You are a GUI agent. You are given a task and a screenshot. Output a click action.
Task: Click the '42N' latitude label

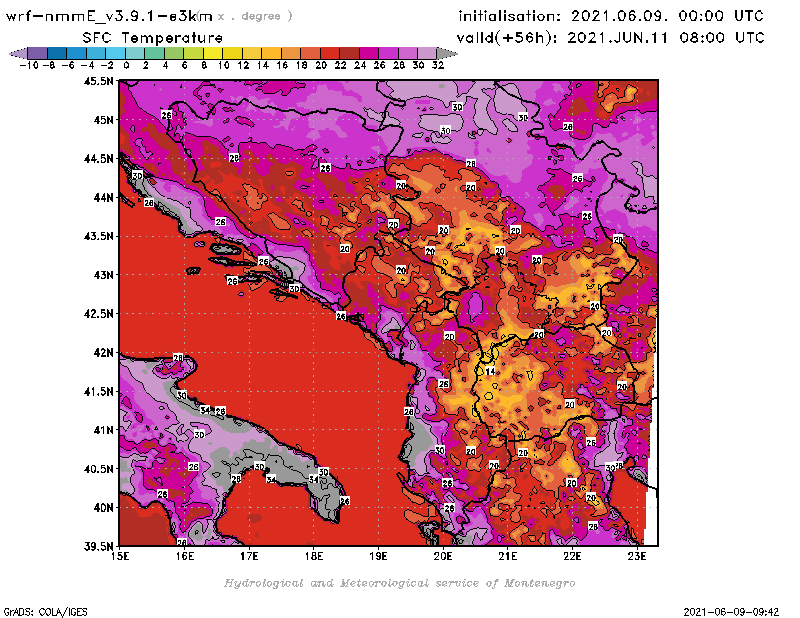[x=103, y=353]
